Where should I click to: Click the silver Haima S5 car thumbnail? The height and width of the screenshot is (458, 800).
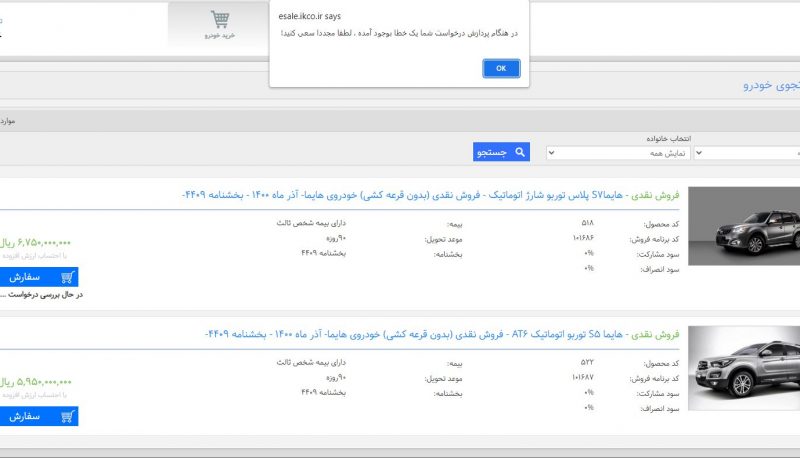[744, 368]
